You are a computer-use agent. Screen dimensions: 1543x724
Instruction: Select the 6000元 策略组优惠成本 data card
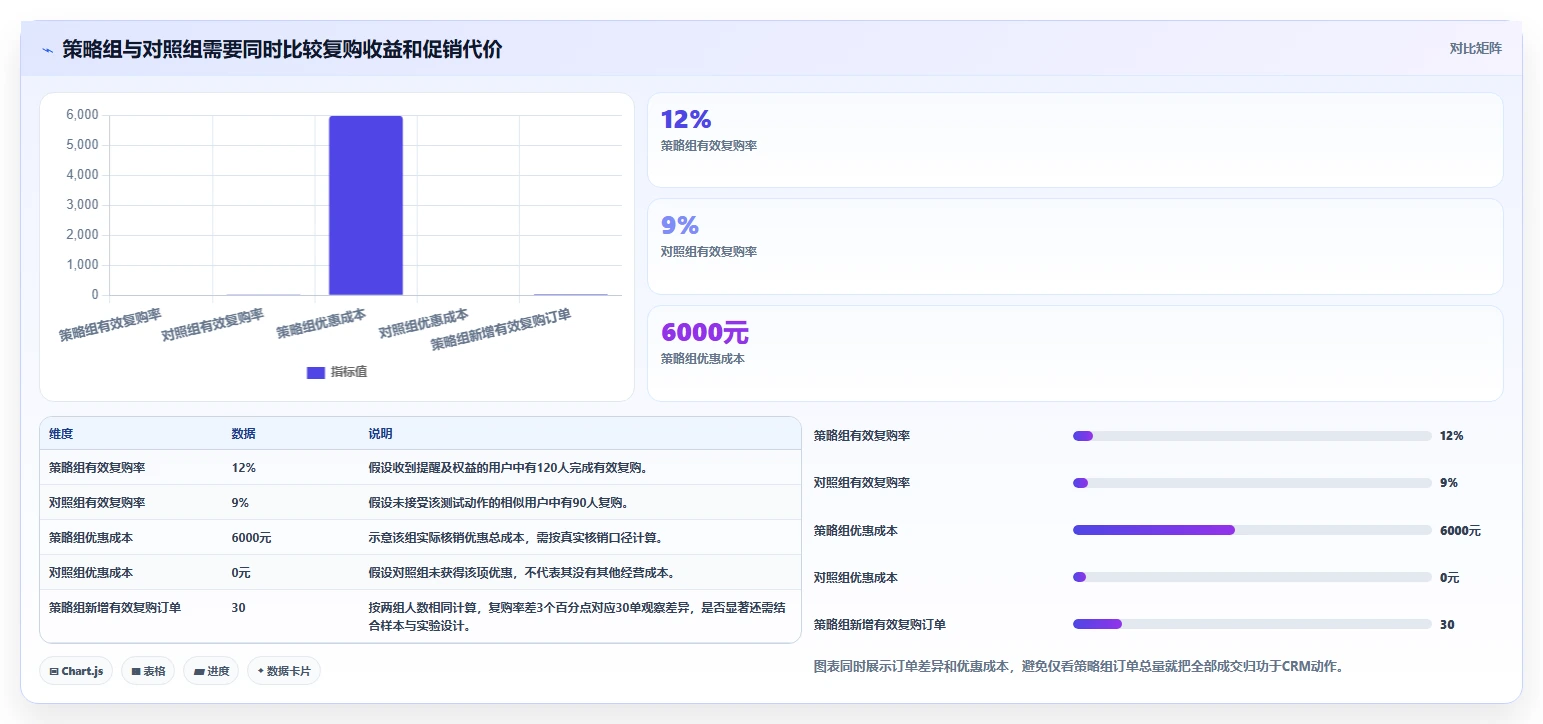click(x=1075, y=353)
